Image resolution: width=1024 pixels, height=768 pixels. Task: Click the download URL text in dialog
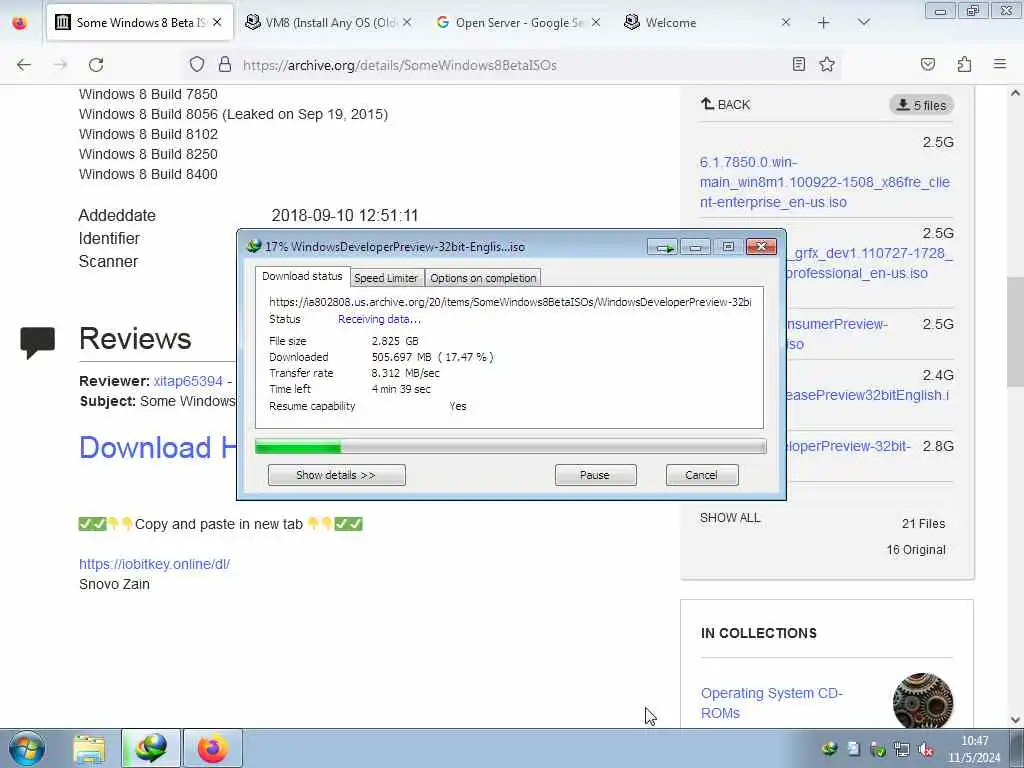click(510, 302)
